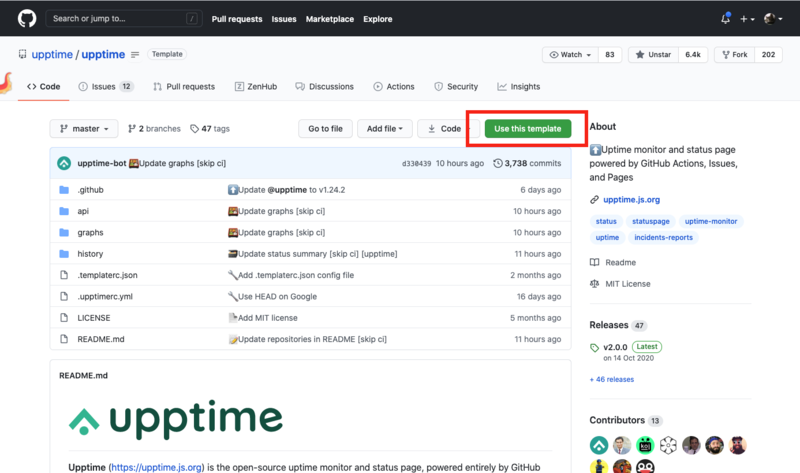Screen dimensions: 800x473
Task: Switch to the Issues tab
Action: pos(106,87)
